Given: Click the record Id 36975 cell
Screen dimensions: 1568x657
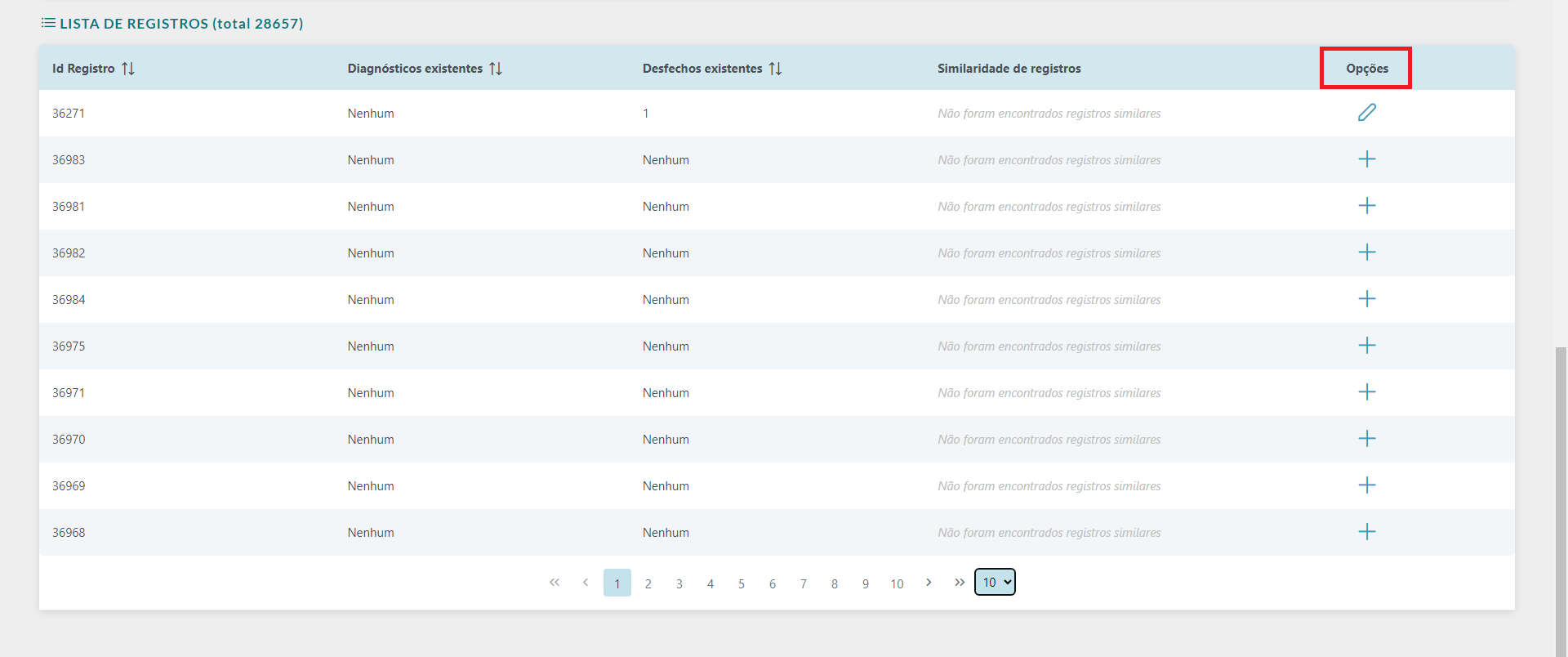Looking at the screenshot, I should [69, 346].
